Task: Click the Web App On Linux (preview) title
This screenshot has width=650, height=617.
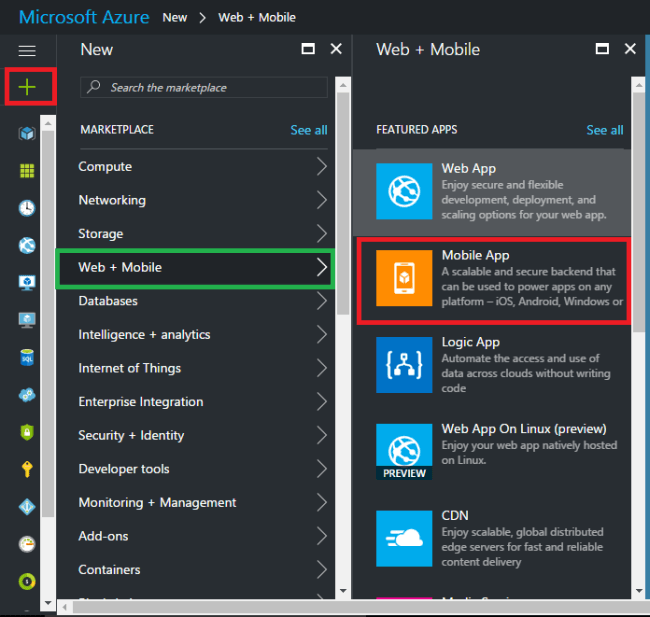Action: [524, 429]
